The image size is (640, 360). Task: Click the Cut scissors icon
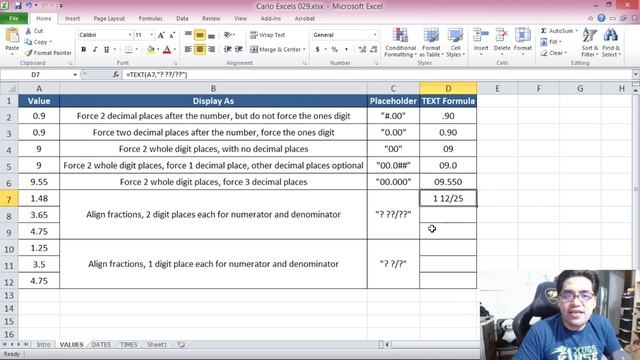(28, 31)
